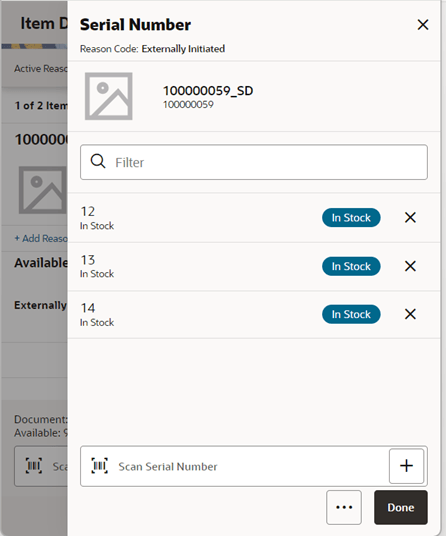Remove serial number 12
Screen dimensions: 446x536
(x=410, y=217)
